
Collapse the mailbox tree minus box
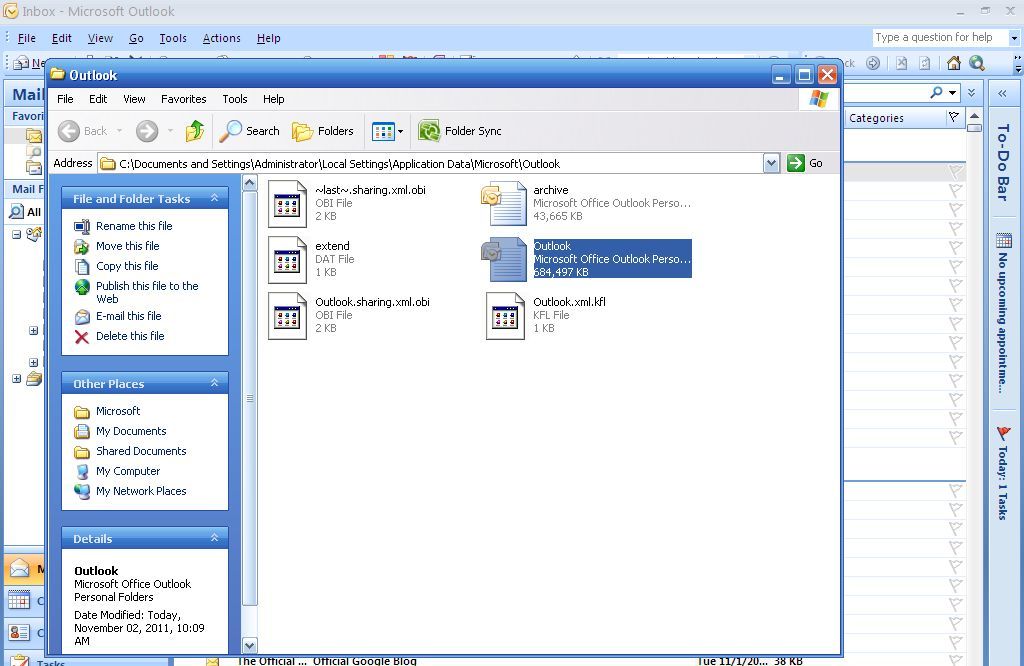16,234
